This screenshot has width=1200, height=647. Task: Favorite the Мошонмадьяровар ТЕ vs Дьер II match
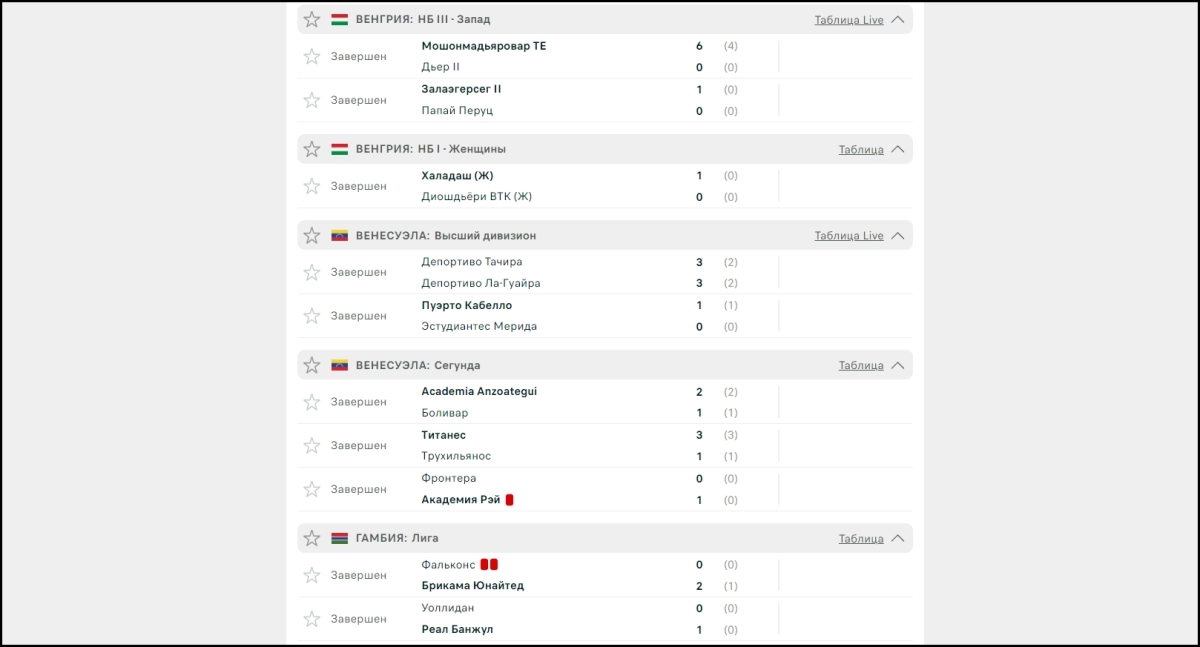tap(312, 57)
